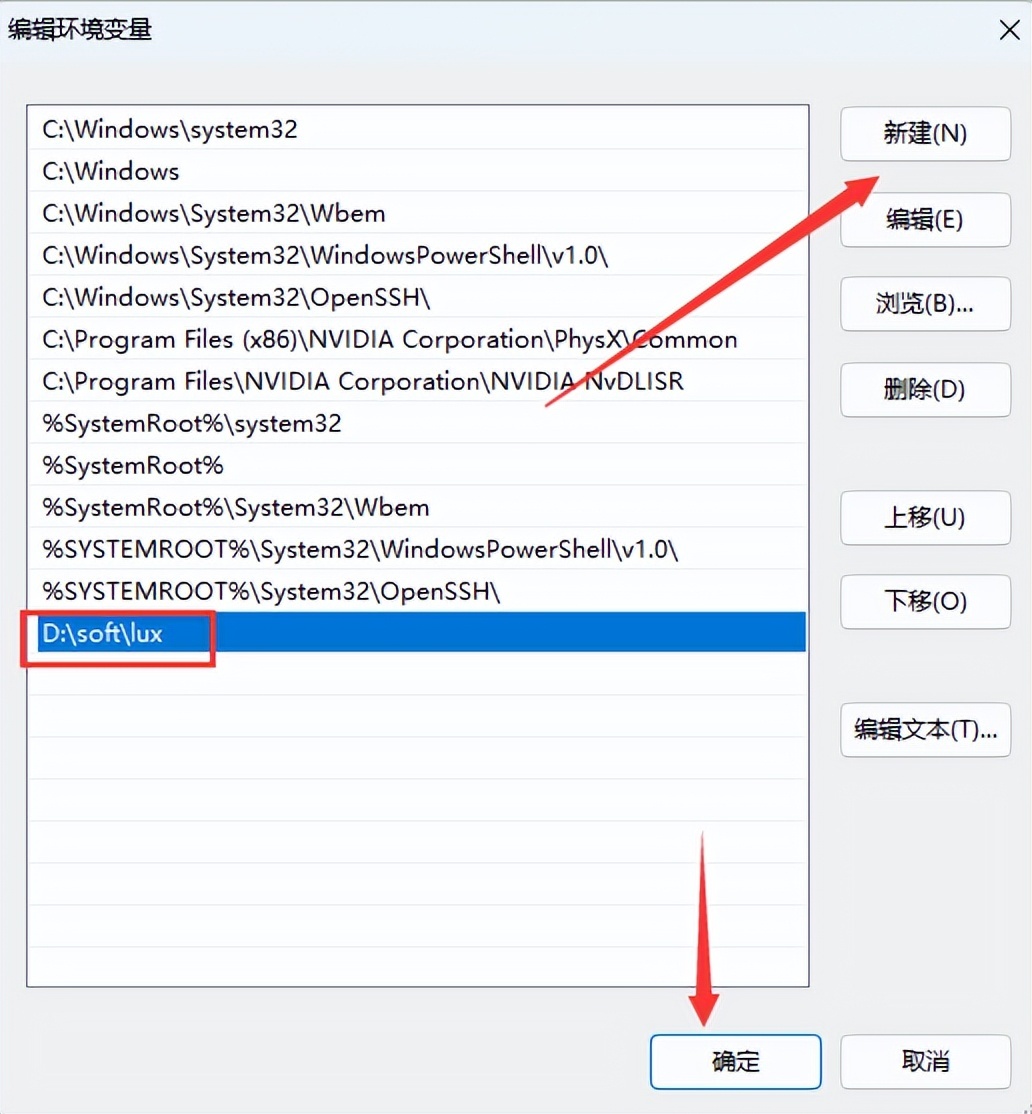
Task: Select the NVIDIA NvDLISR path entry
Action: point(417,381)
